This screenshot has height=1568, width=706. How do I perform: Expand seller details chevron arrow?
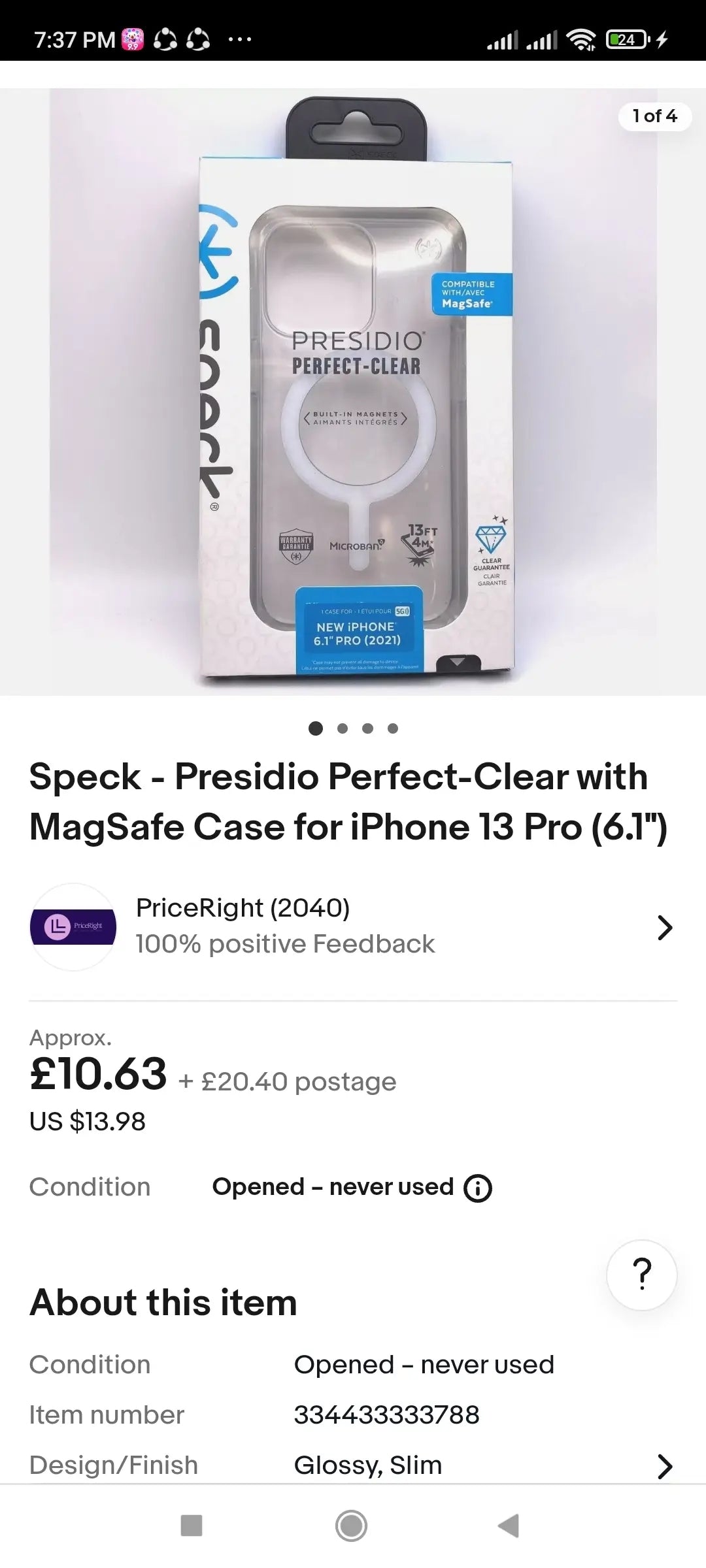[664, 927]
